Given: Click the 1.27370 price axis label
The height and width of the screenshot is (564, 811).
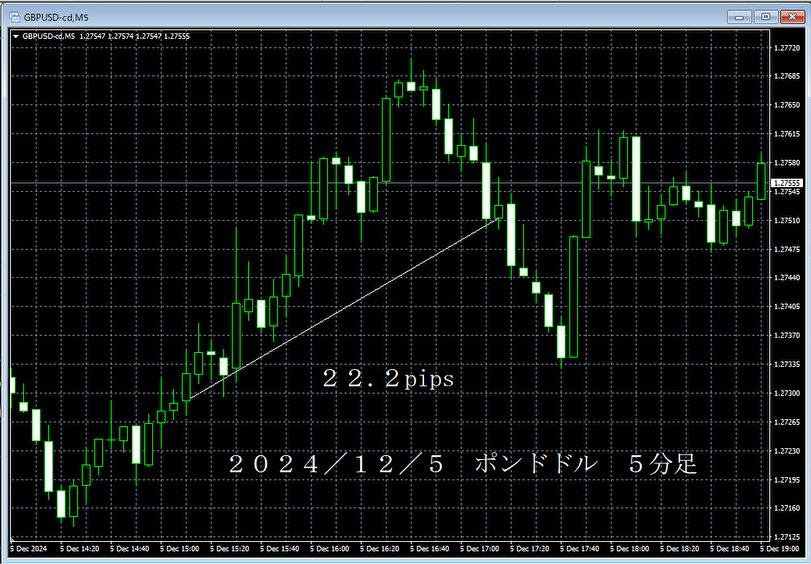Looking at the screenshot, I should point(786,336).
